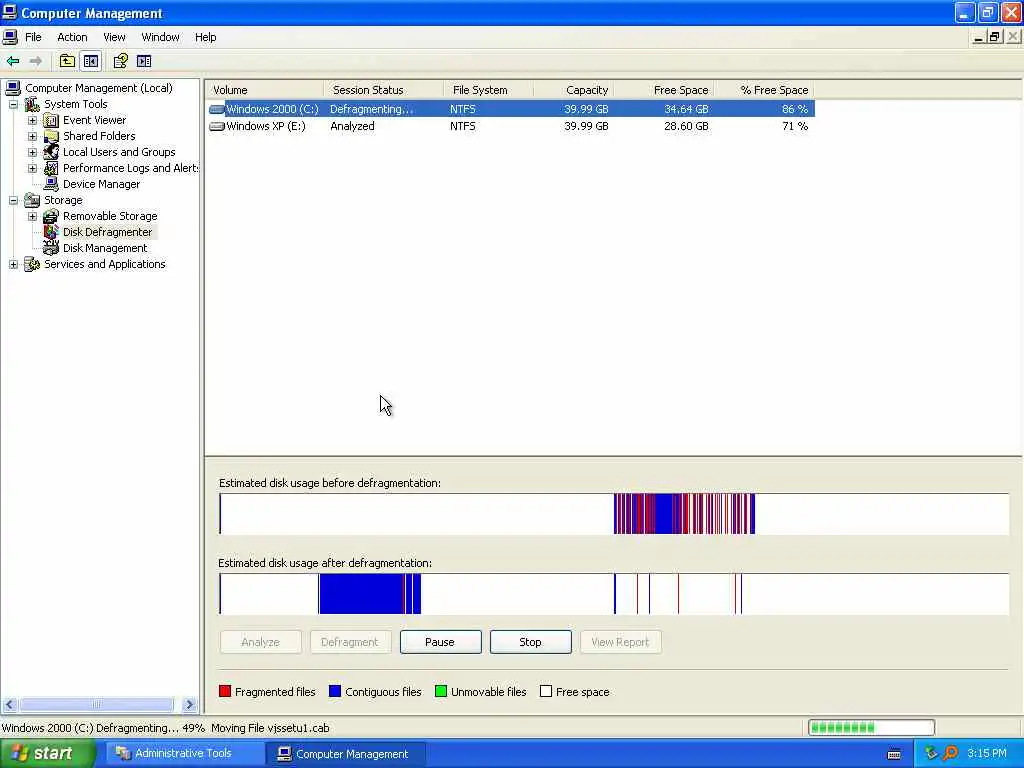Sort by the File System column header
Image resolution: width=1024 pixels, height=768 pixels.
pyautogui.click(x=488, y=90)
